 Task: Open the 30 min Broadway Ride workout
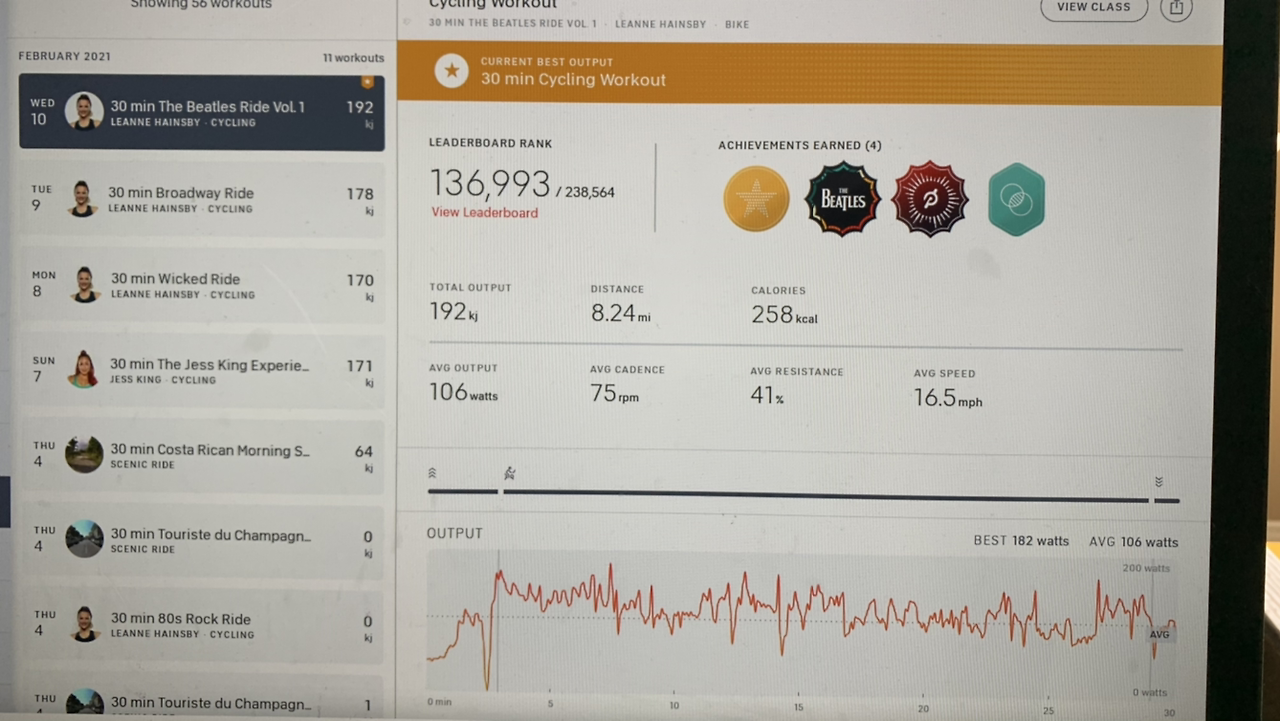[202, 199]
